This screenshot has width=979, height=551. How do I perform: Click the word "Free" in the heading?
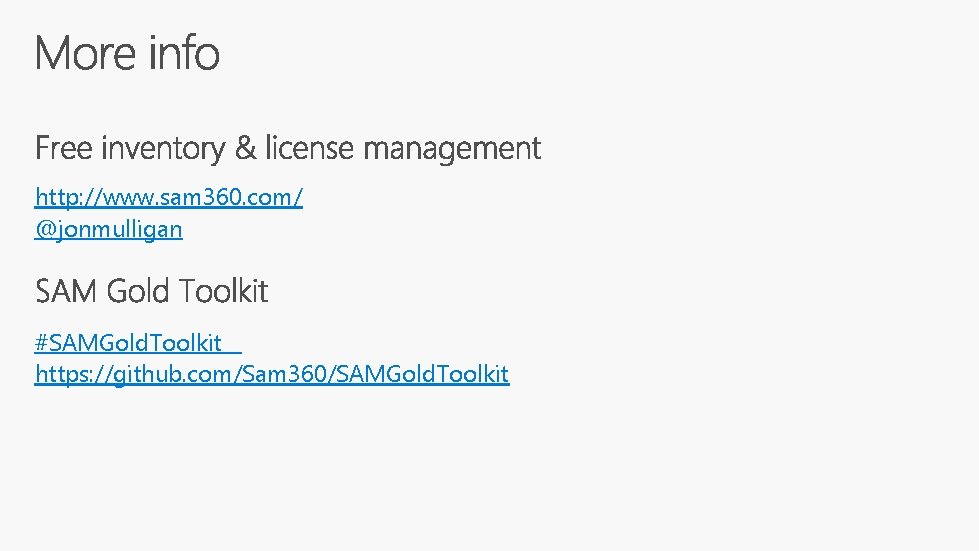click(64, 149)
